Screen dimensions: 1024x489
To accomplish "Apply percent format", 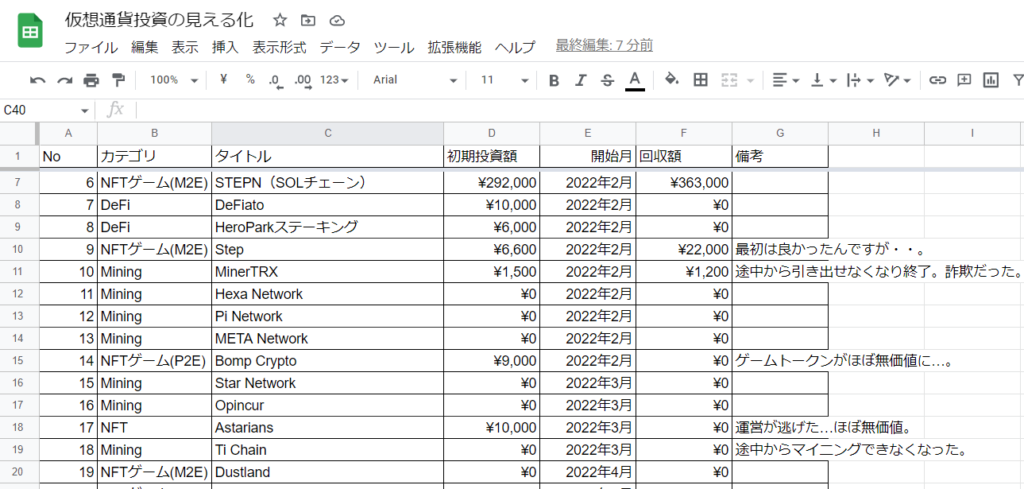I will pyautogui.click(x=250, y=80).
